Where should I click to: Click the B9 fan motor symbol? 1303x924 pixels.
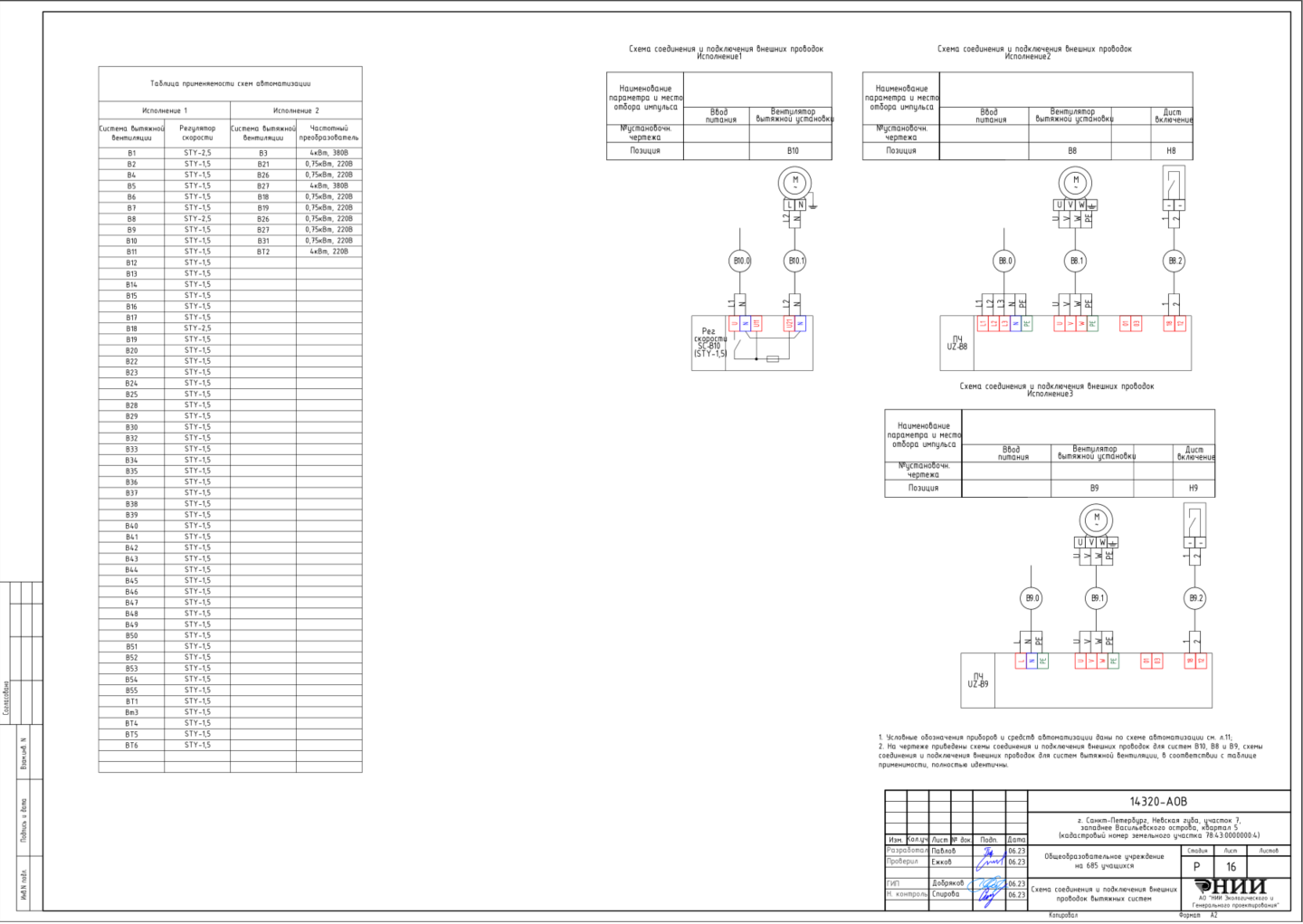pos(1097,520)
